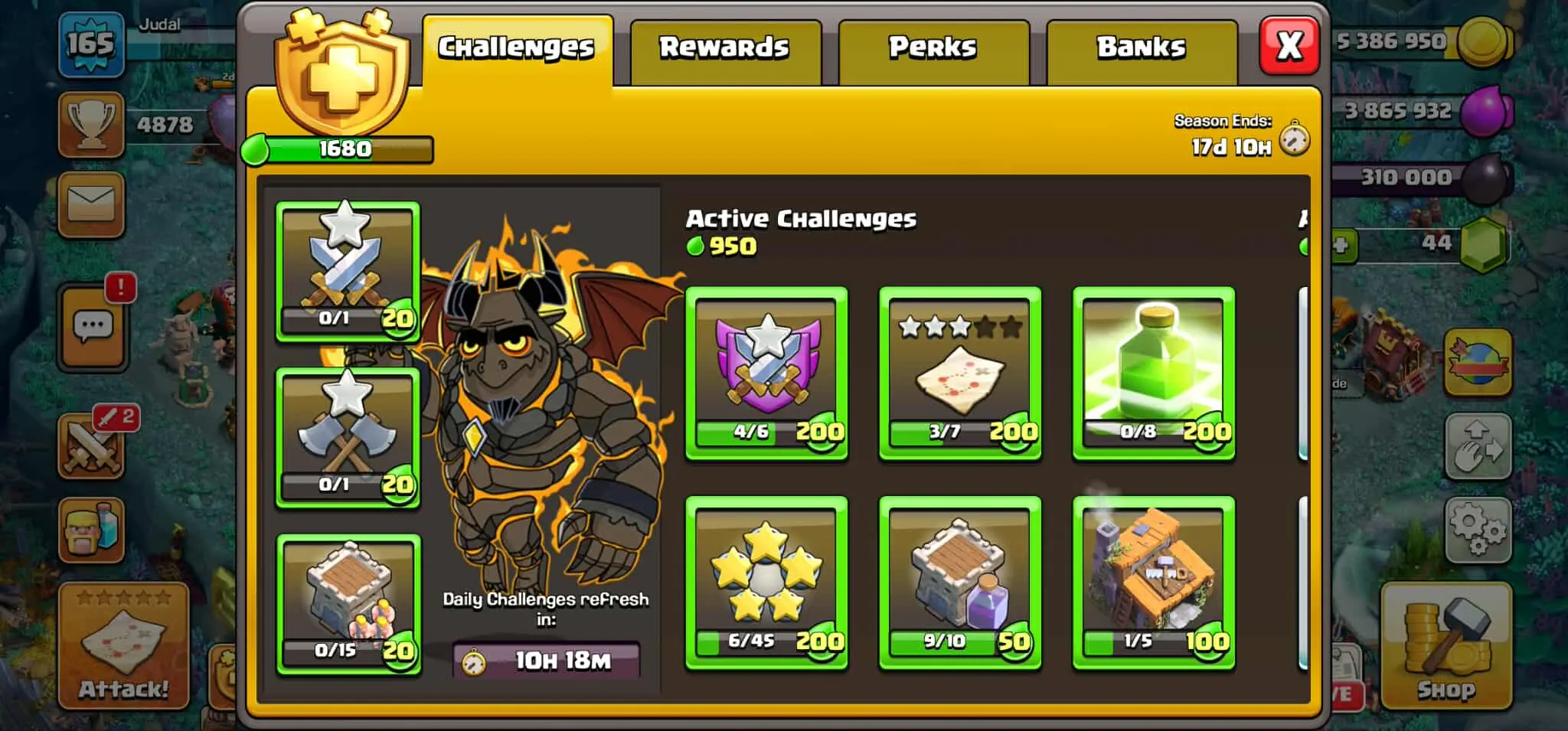Select the treasure map 3/7 challenge
Image resolution: width=1568 pixels, height=731 pixels.
(x=959, y=374)
